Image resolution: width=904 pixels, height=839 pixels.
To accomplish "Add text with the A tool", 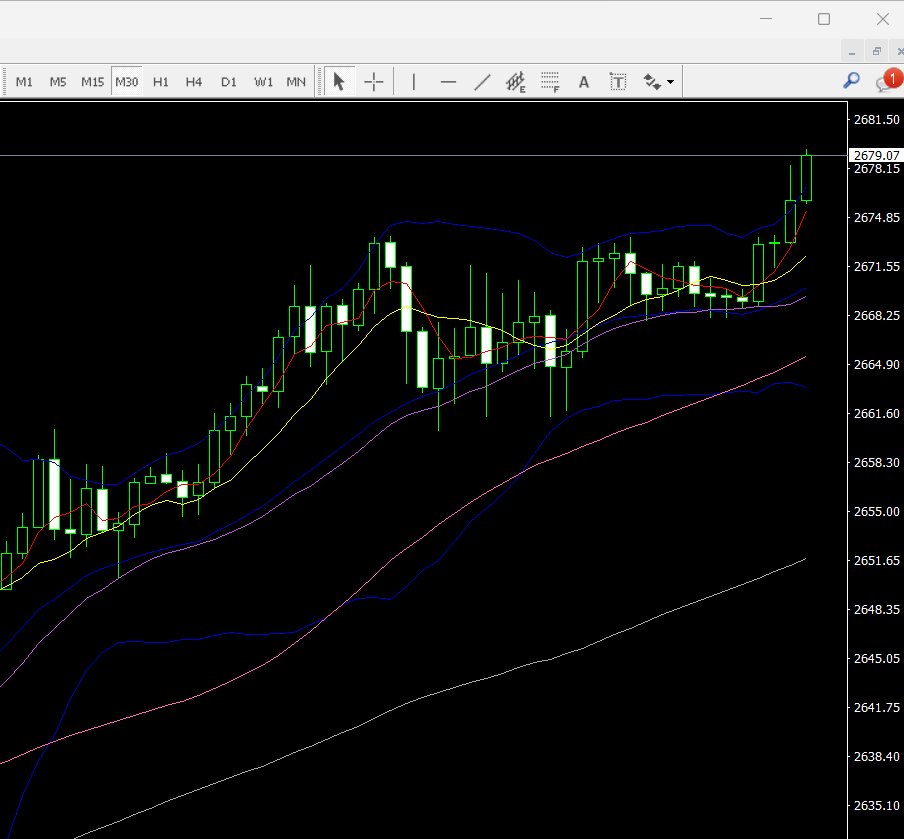I will pos(583,82).
